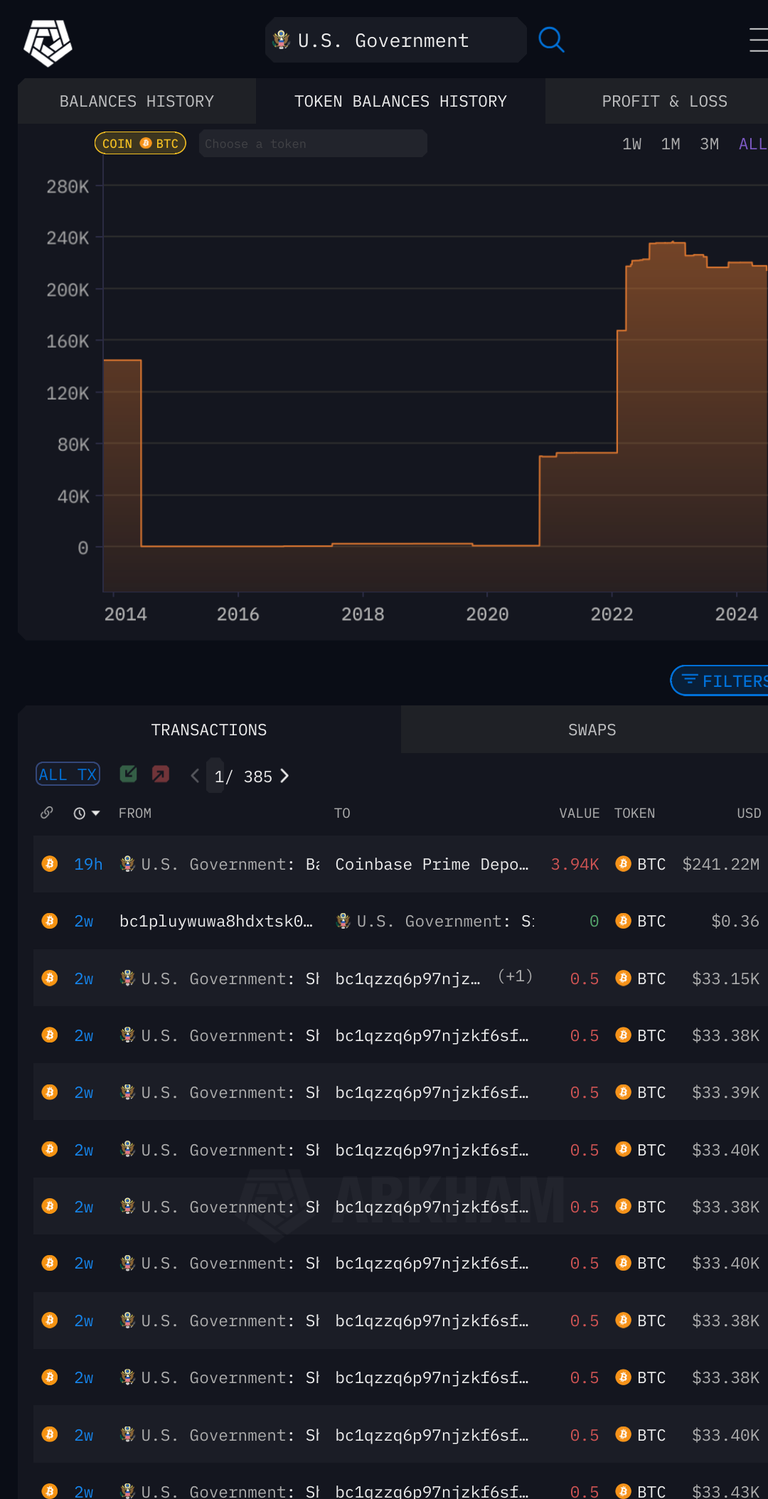
Task: Open the Filters button
Action: pos(720,681)
